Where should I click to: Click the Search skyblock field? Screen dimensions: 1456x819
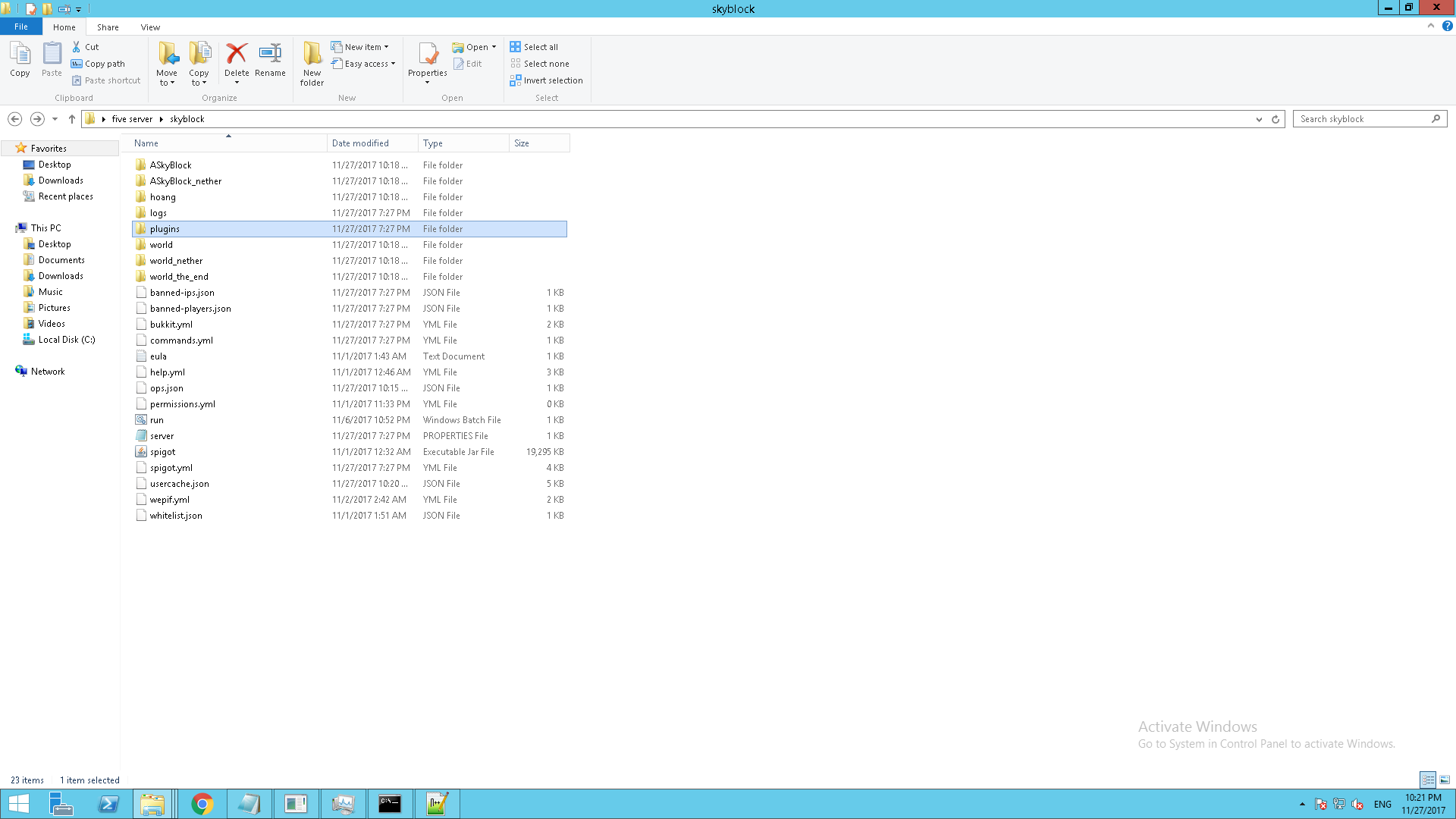click(1363, 119)
